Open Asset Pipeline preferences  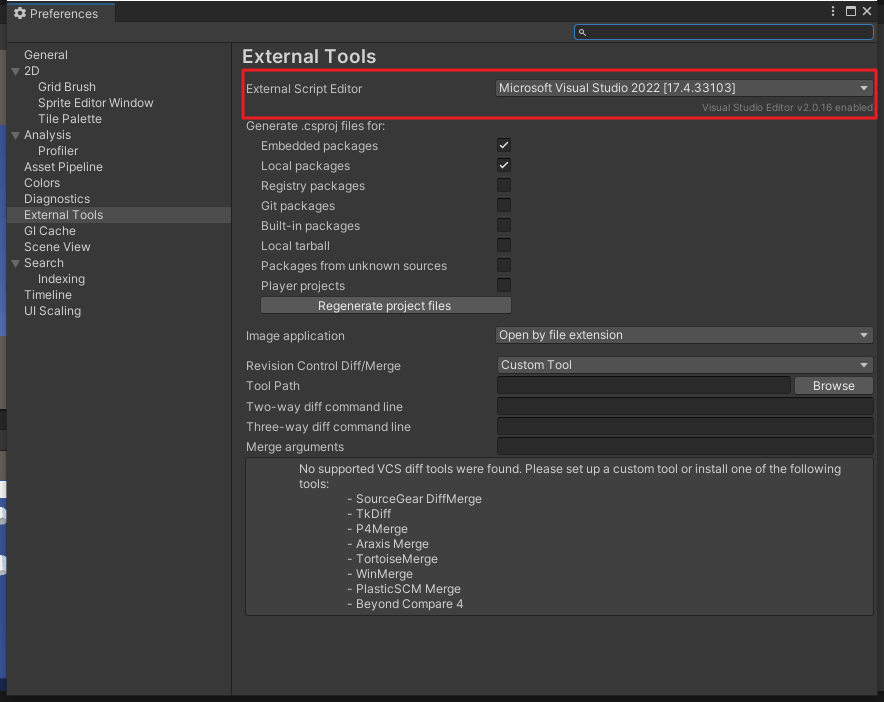tap(63, 167)
